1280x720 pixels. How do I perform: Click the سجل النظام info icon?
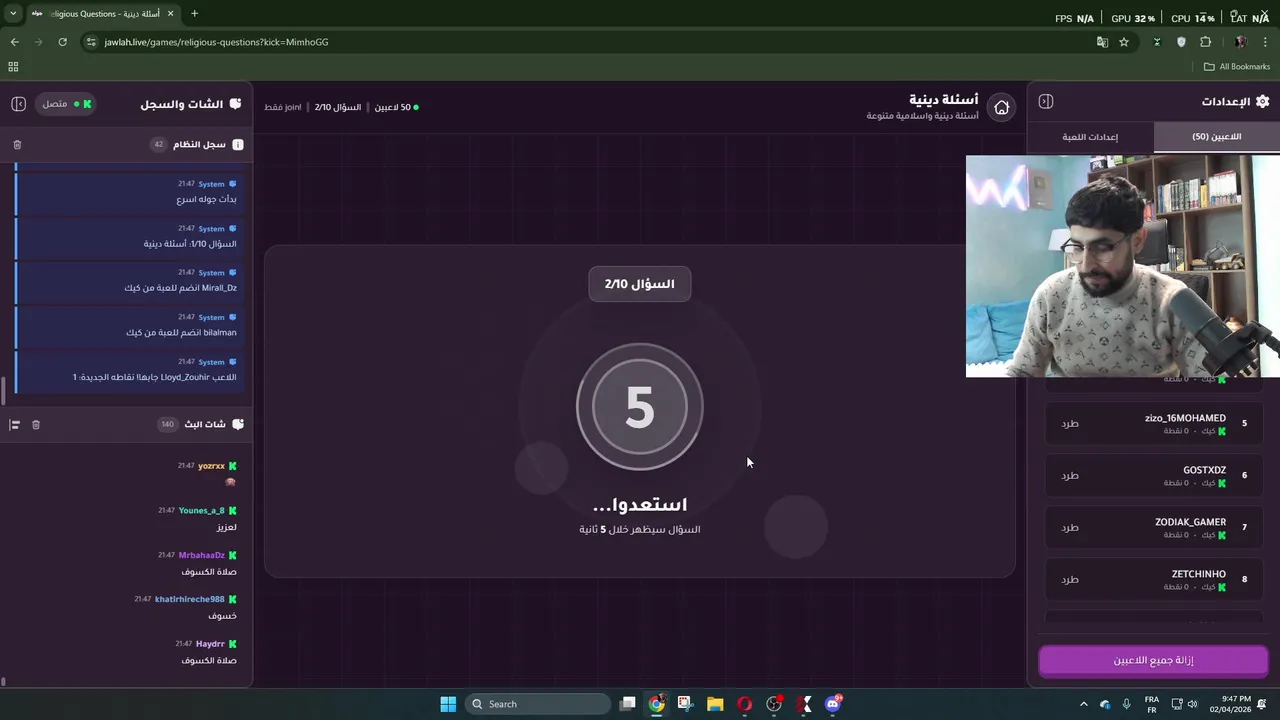coord(238,145)
